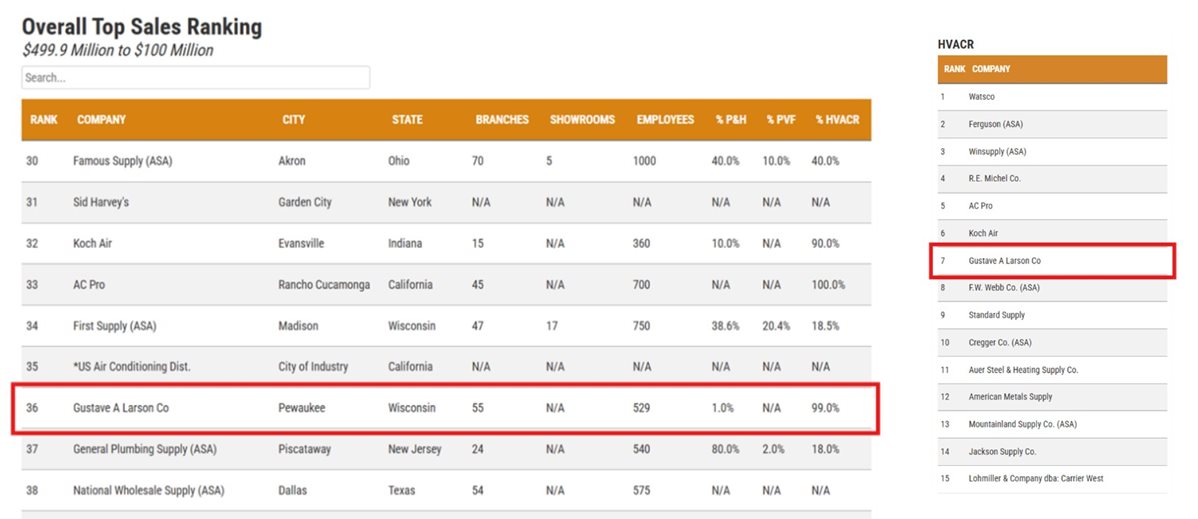Click RANK header in HVACR sidebar list

(954, 69)
